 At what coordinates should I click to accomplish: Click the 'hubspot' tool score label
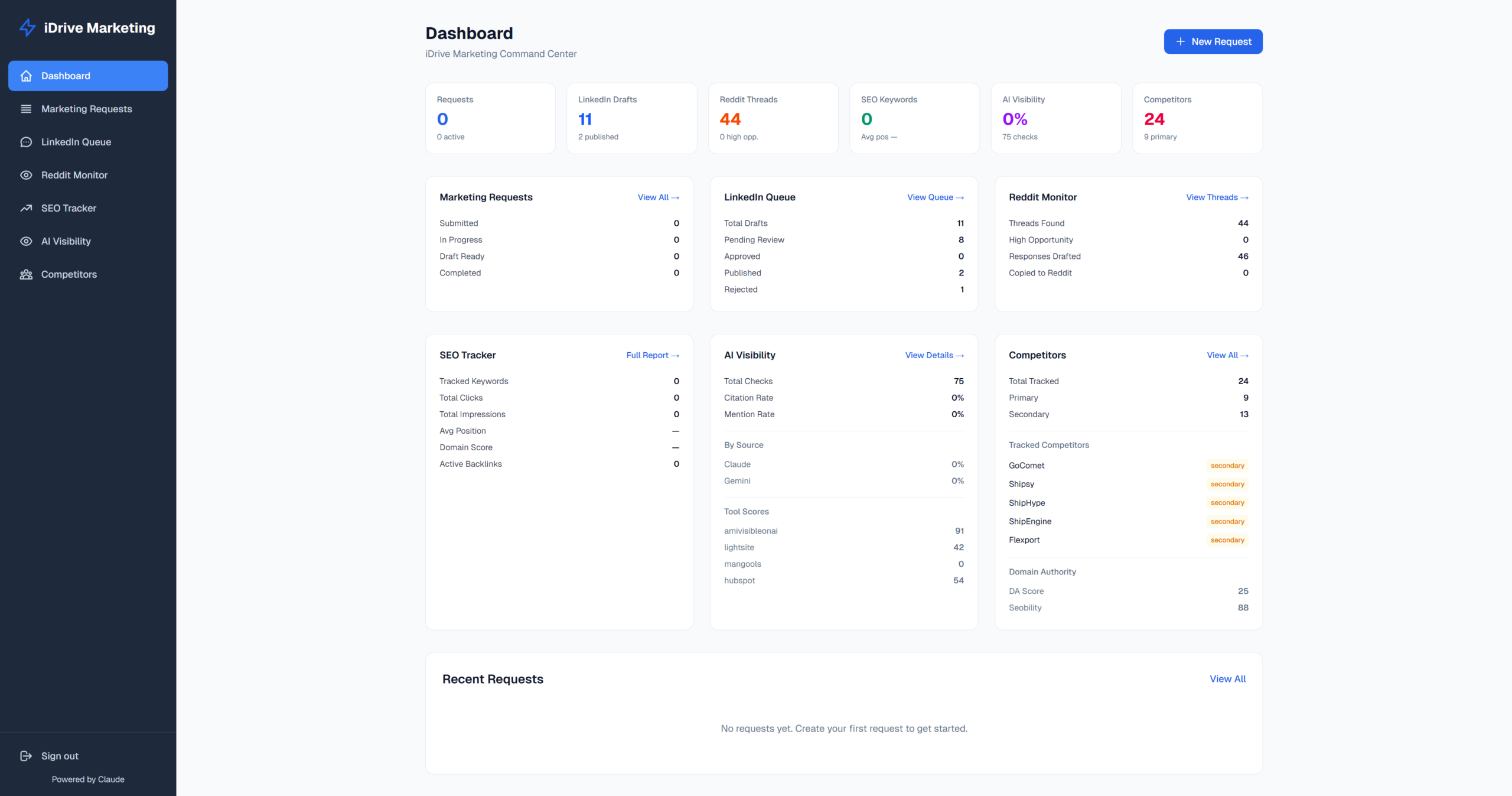pyautogui.click(x=739, y=581)
